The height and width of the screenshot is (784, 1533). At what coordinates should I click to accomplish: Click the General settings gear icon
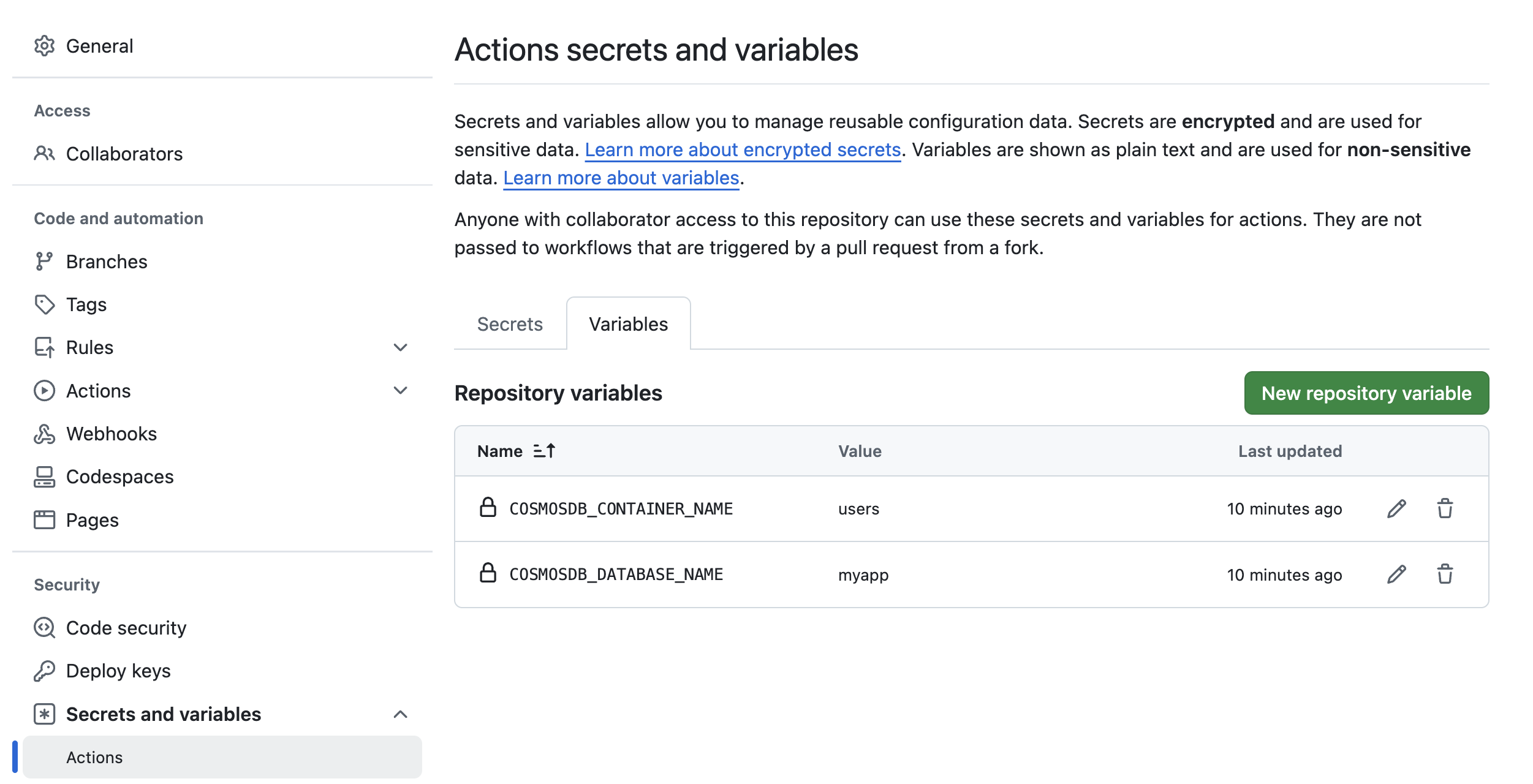45,45
